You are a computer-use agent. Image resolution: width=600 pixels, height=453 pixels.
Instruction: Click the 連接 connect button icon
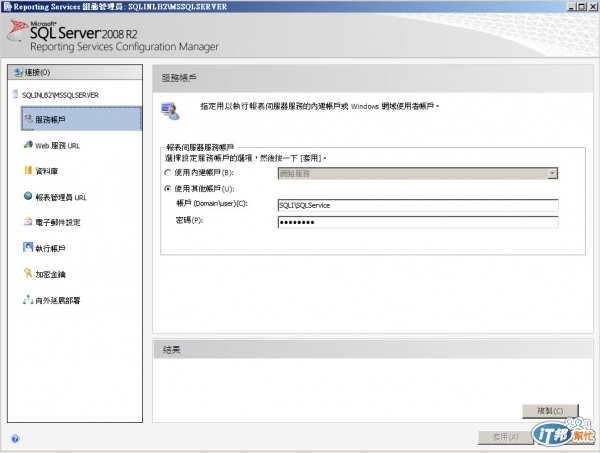click(18, 72)
